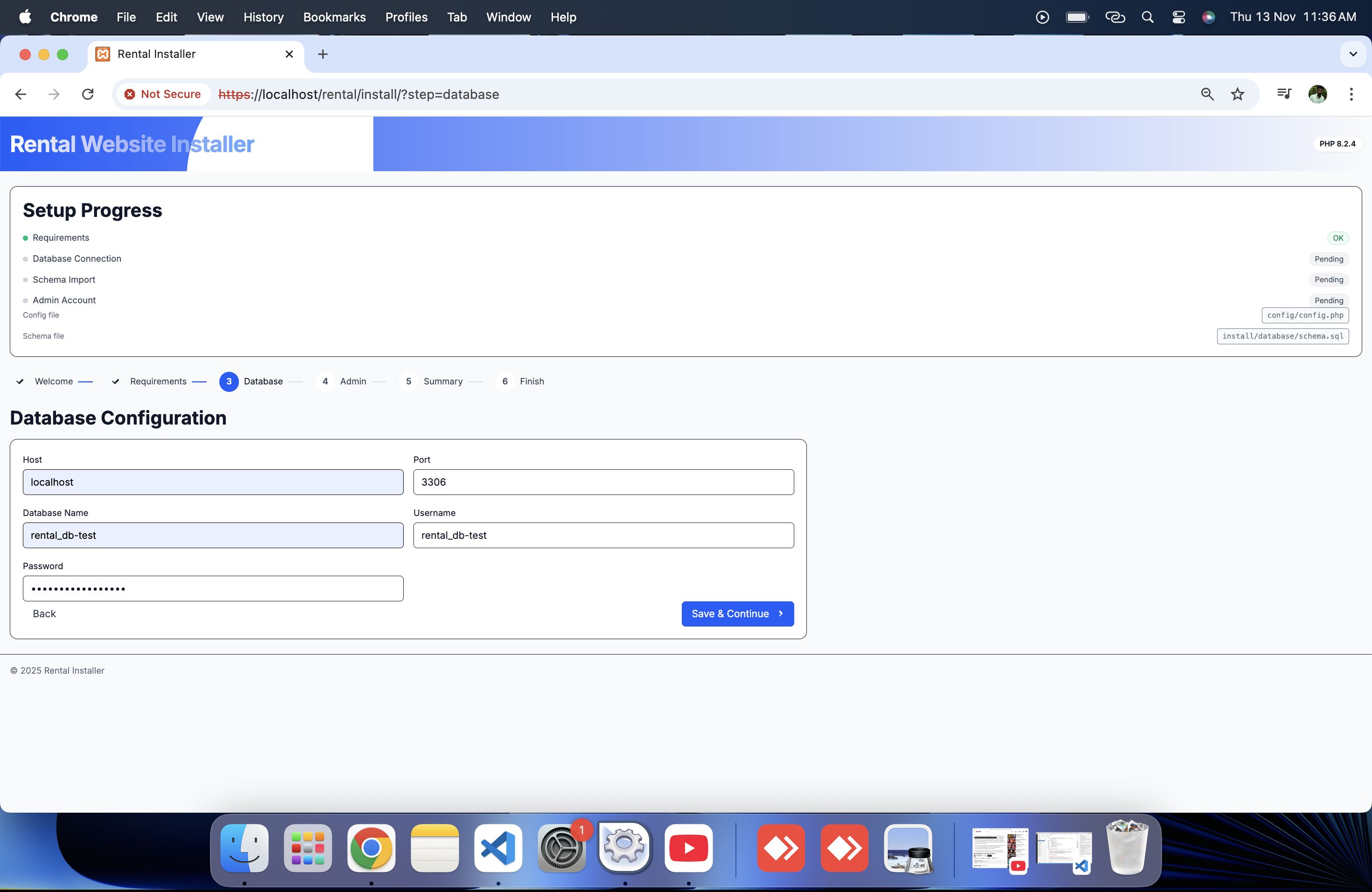Click the back navigation arrow in Chrome
This screenshot has width=1372, height=892.
(x=21, y=94)
